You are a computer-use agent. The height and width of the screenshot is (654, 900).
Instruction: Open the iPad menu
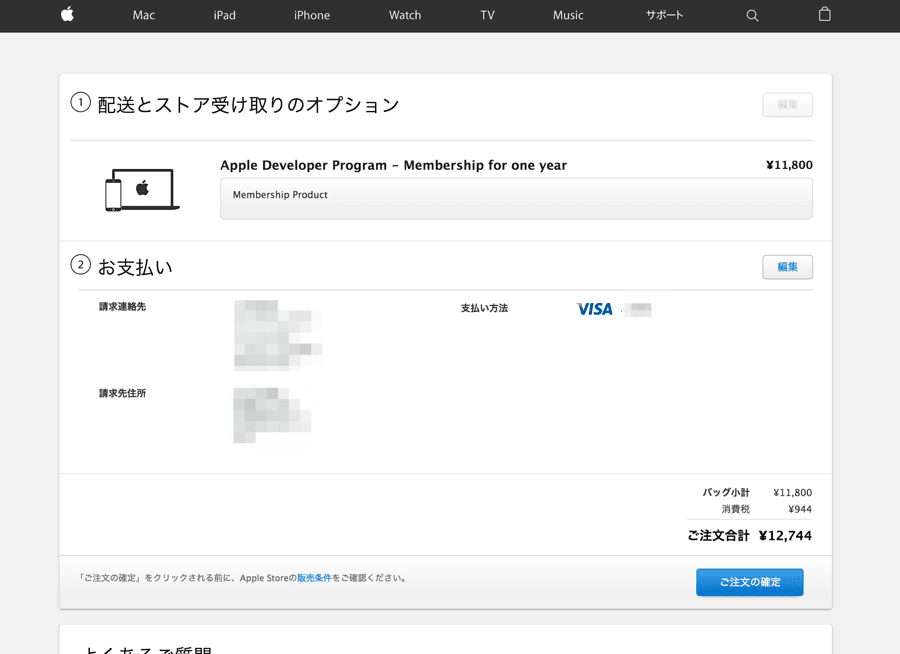224,16
